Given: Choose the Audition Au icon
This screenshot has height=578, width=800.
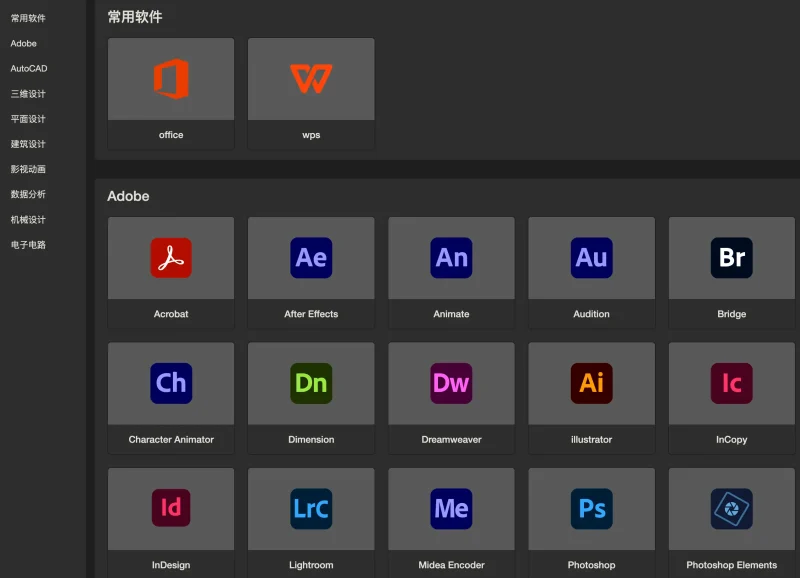Looking at the screenshot, I should pos(591,258).
